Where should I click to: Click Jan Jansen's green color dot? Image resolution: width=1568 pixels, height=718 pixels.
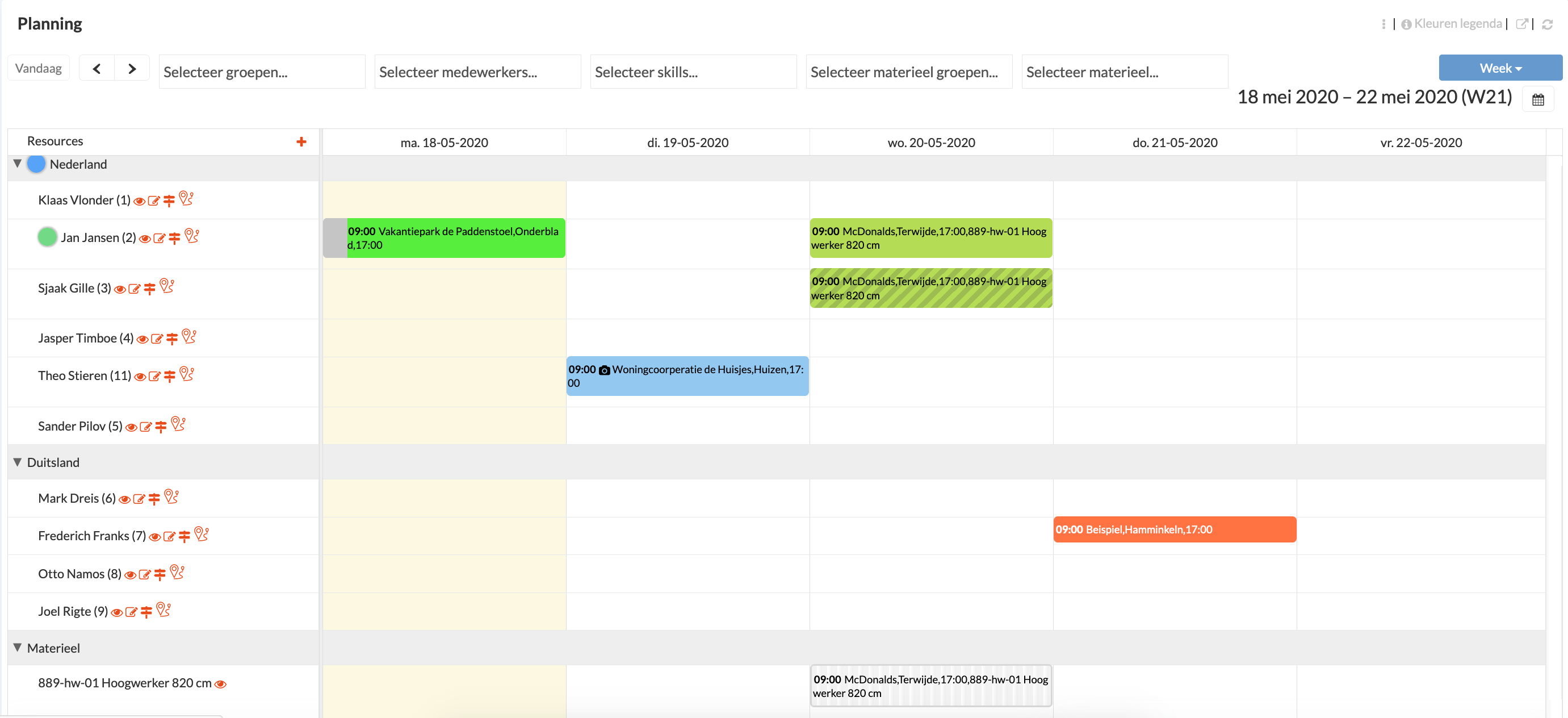(x=48, y=236)
